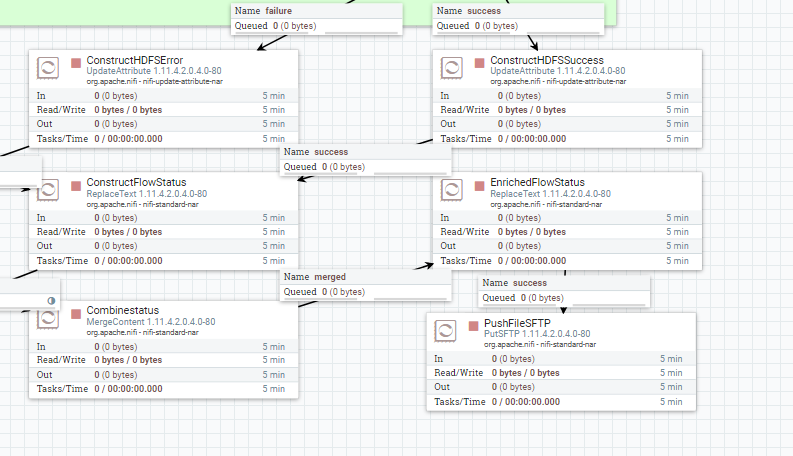Image resolution: width=793 pixels, height=456 pixels.
Task: Click MergeContent version text under Combinestatus
Action: (x=151, y=322)
